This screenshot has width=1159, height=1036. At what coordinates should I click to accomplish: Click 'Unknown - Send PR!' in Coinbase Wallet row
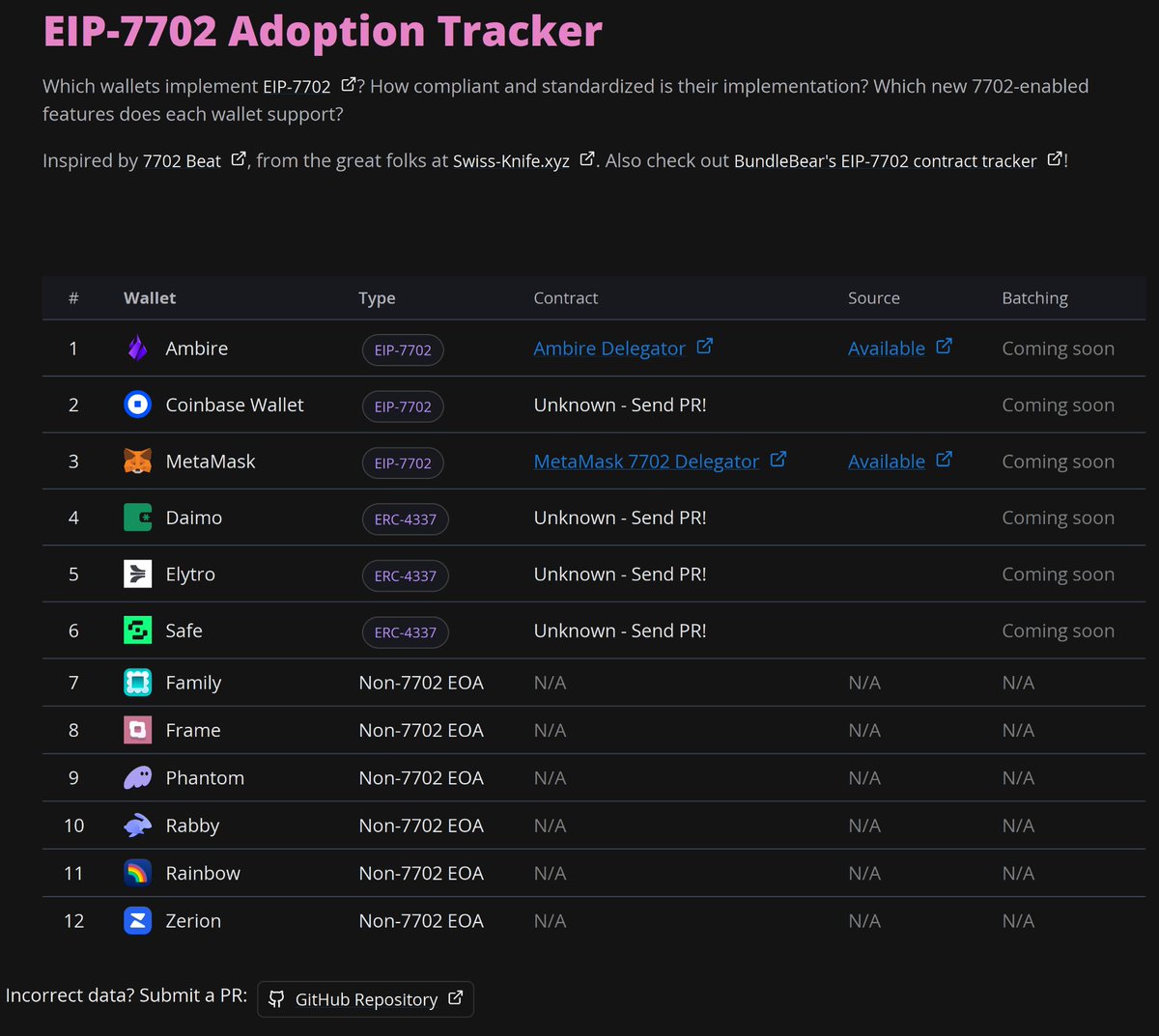click(x=620, y=405)
